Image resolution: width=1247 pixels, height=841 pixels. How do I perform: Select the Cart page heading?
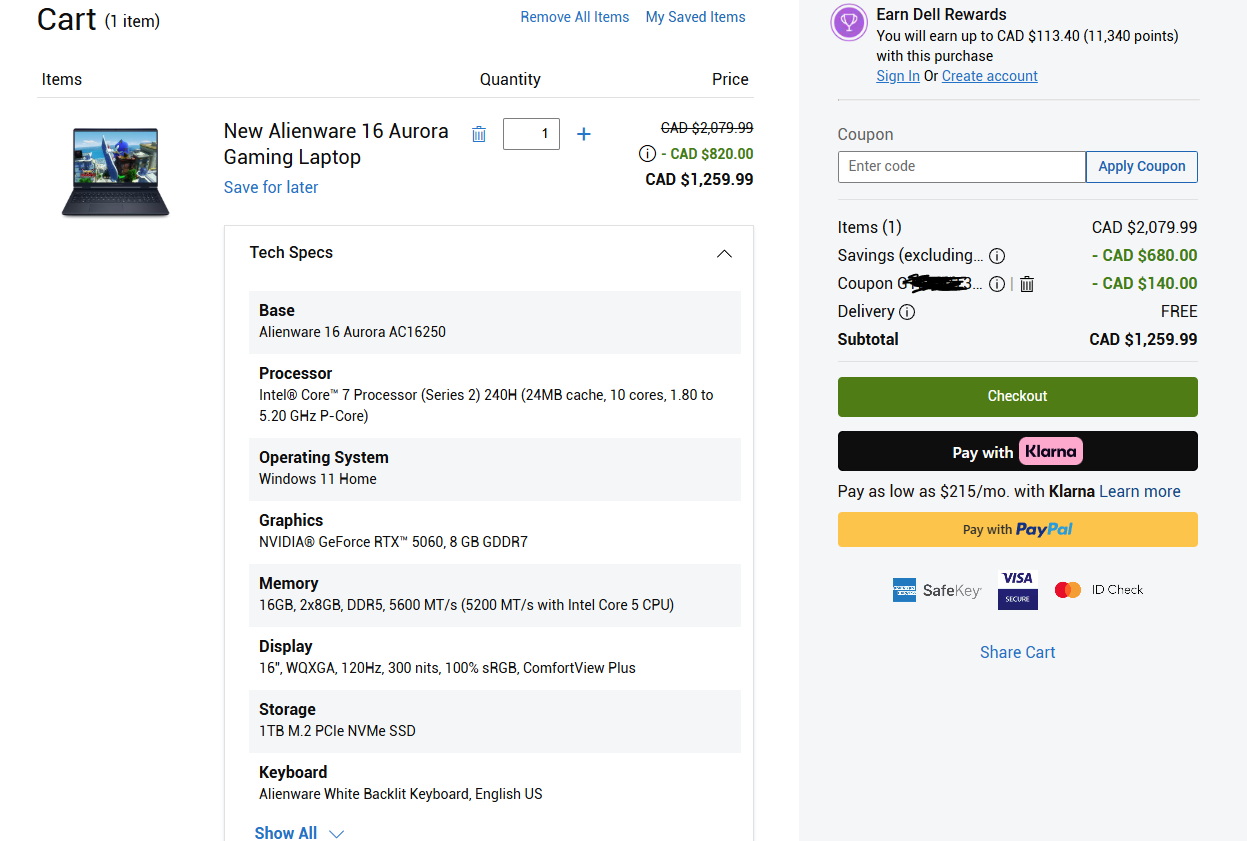coord(67,19)
